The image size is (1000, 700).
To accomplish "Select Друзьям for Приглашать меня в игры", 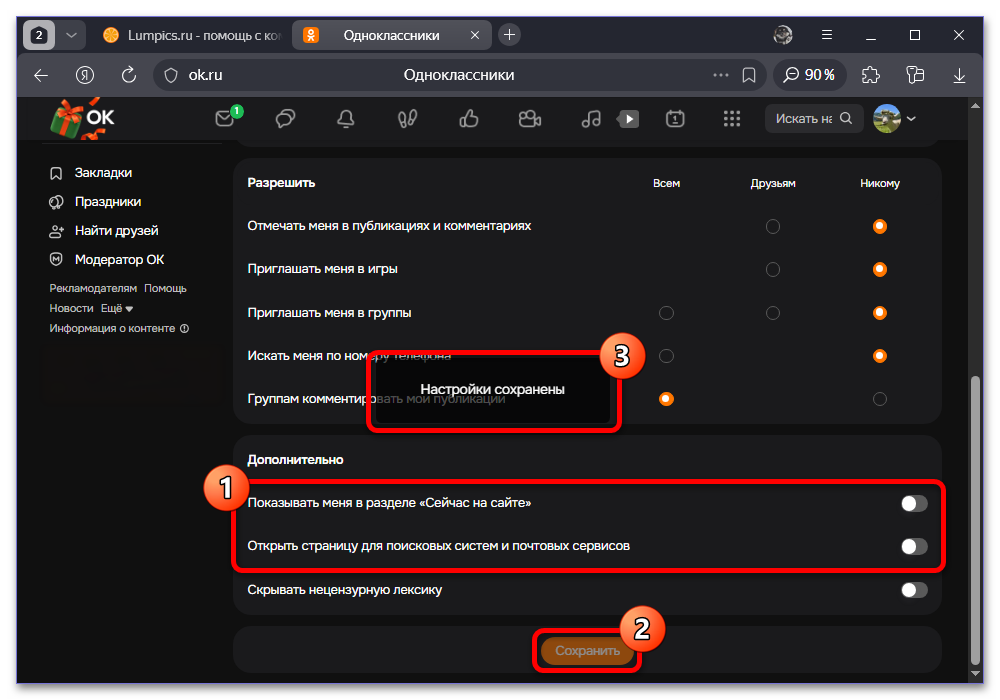I will tap(773, 270).
